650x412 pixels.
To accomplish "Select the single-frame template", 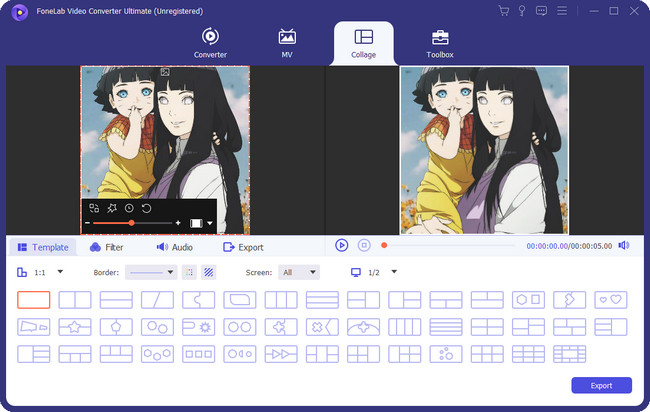I will (x=34, y=300).
